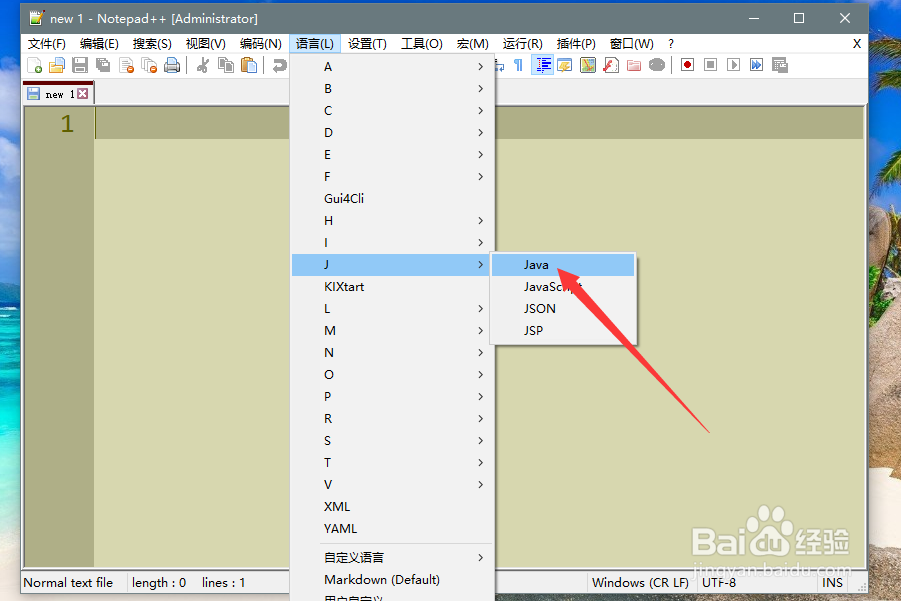Open the 宏(M) menu
The width and height of the screenshot is (901, 601).
pos(472,44)
